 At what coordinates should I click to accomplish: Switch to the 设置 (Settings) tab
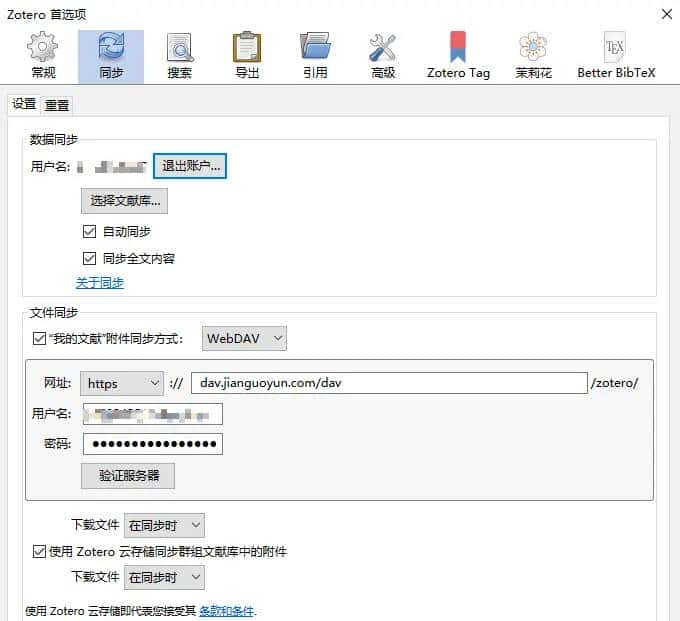point(24,104)
